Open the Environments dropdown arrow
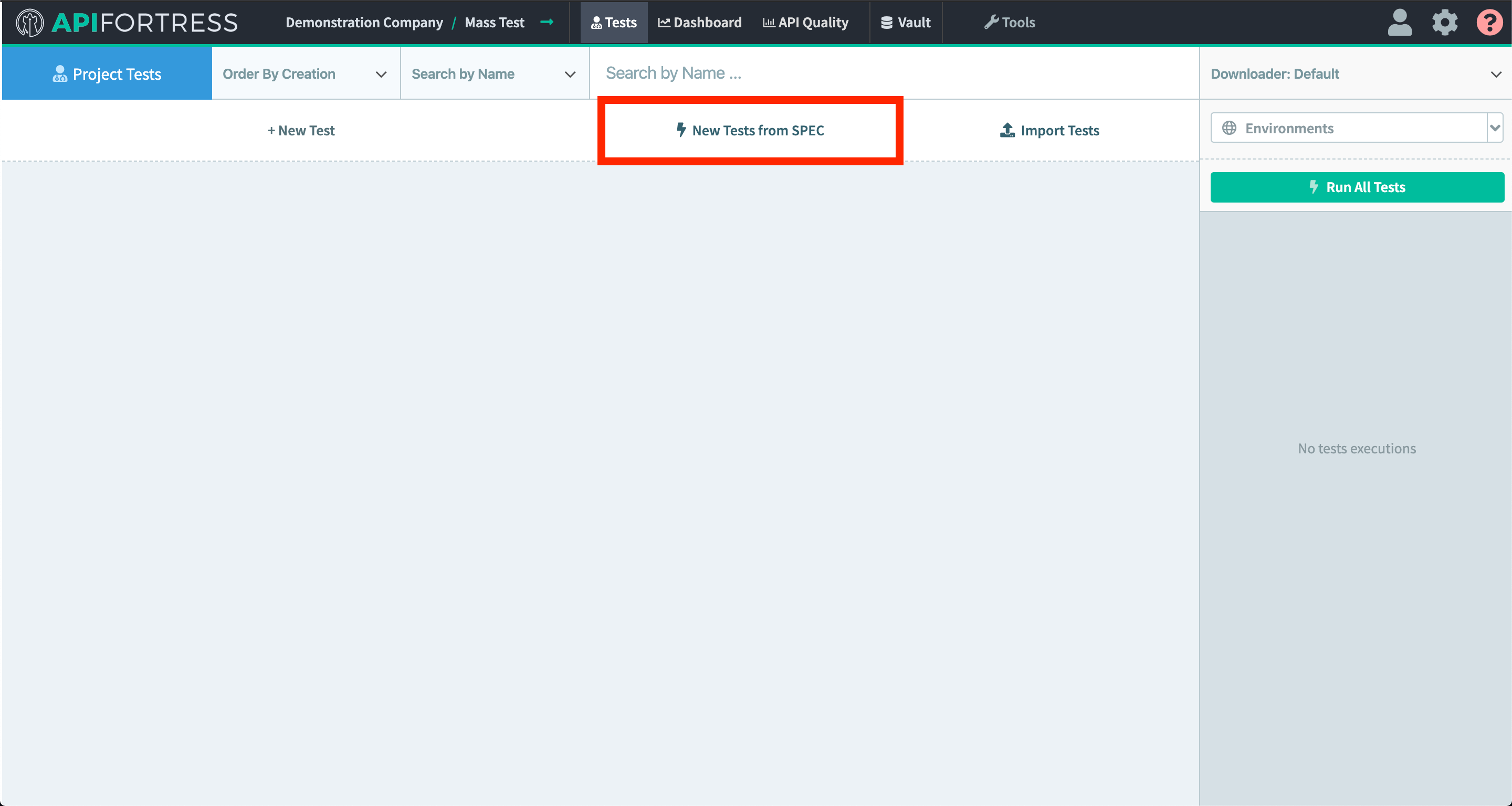Viewport: 1512px width, 806px height. (x=1494, y=128)
